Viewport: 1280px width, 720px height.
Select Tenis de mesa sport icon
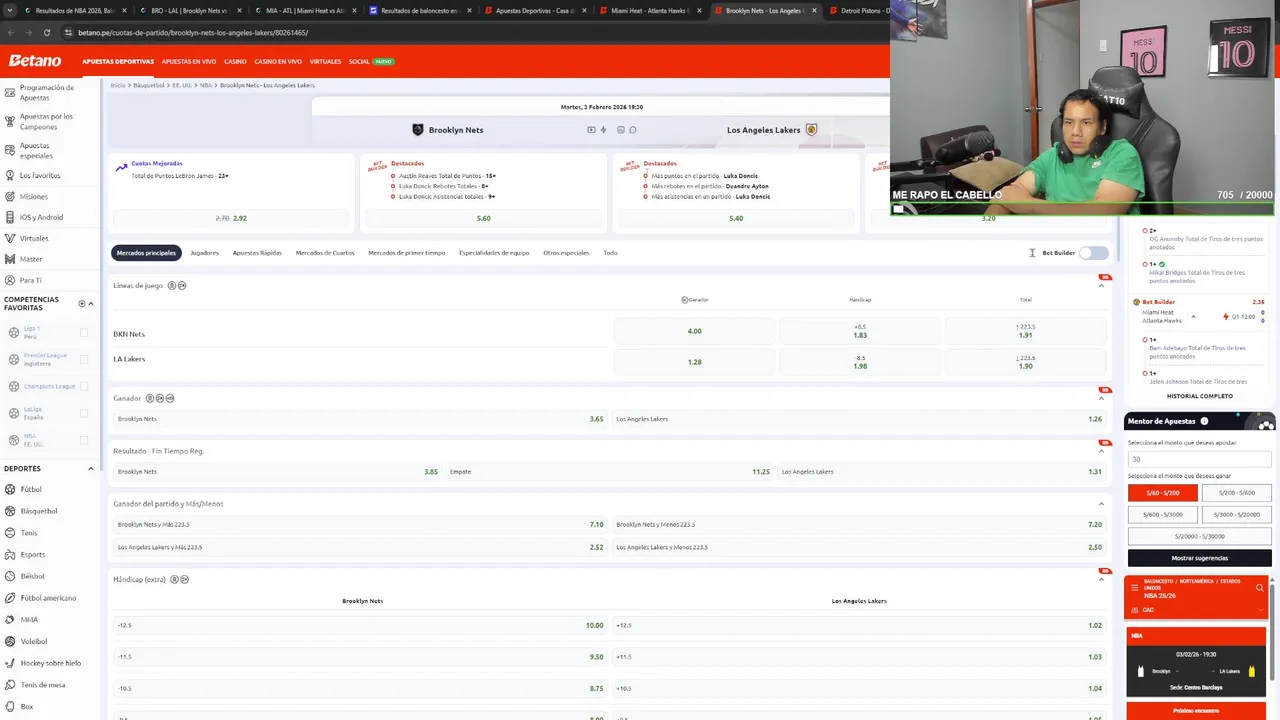pos(10,685)
